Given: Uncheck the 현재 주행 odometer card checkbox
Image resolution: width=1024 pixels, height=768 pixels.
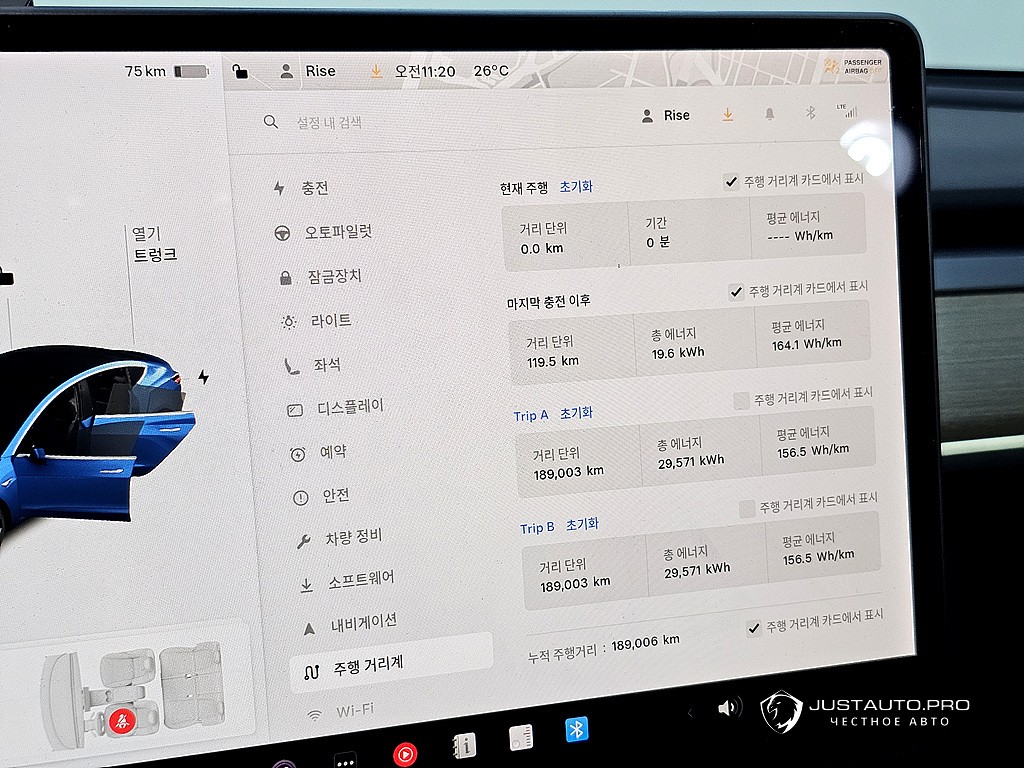Looking at the screenshot, I should coord(732,182).
